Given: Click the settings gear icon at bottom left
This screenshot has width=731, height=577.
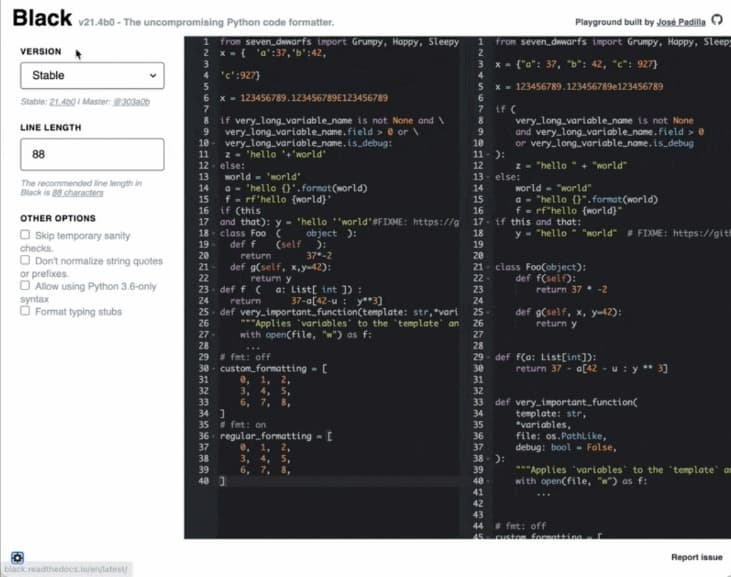Looking at the screenshot, I should click(x=17, y=557).
